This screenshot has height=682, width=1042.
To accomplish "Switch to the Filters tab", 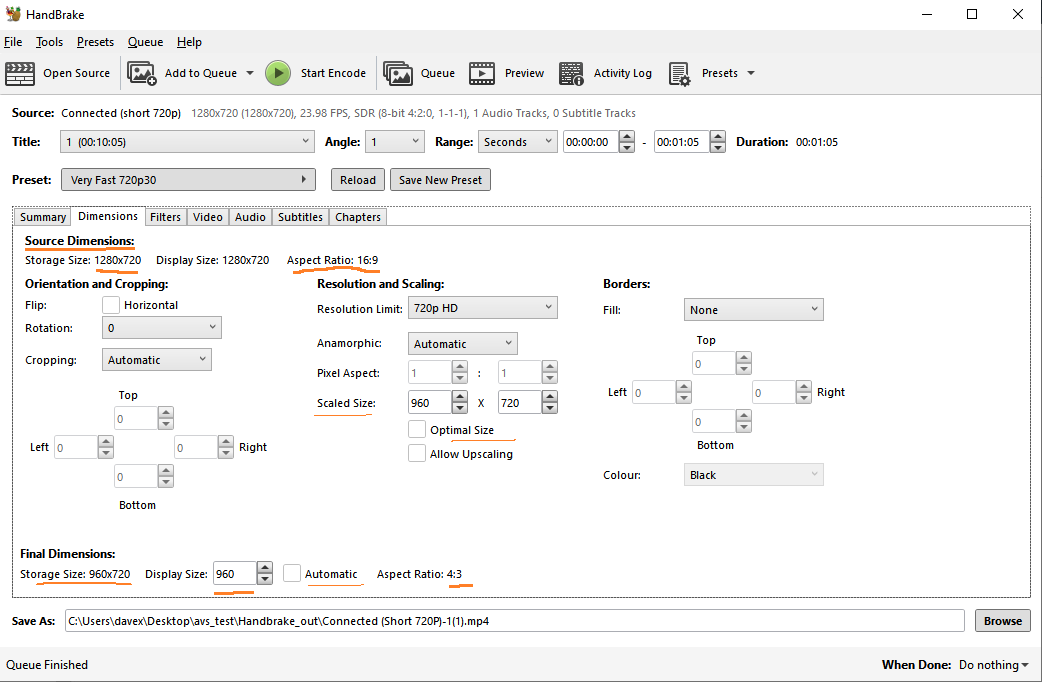I will click(x=165, y=217).
